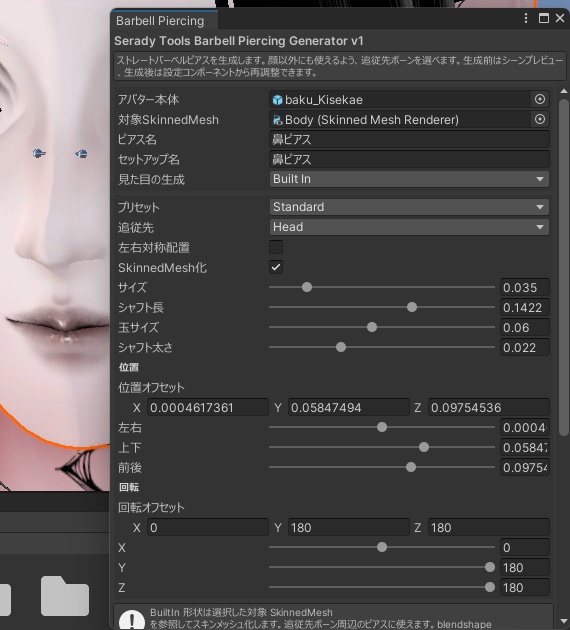Click the セットアップ名 text field

(409, 160)
